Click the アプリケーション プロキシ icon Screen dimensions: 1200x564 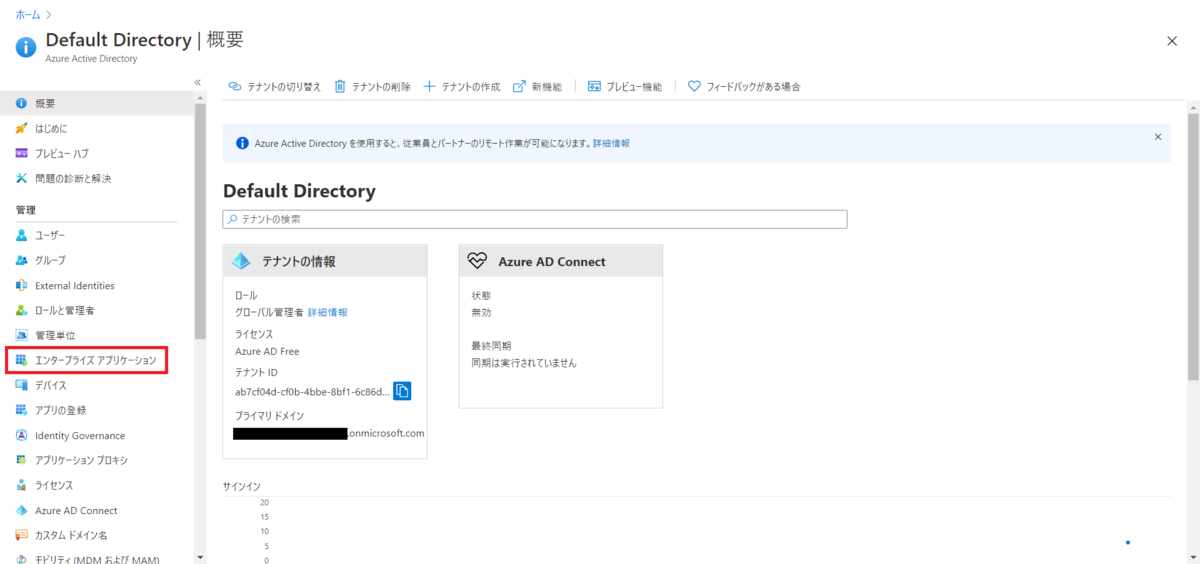click(x=22, y=460)
